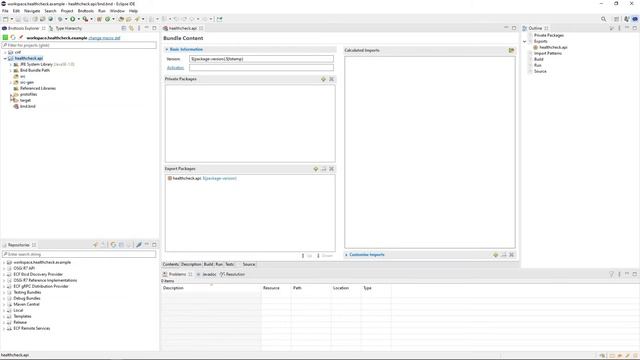Expand Bnd Bundle Path node
This screenshot has width=640, height=360.
pyautogui.click(x=11, y=71)
